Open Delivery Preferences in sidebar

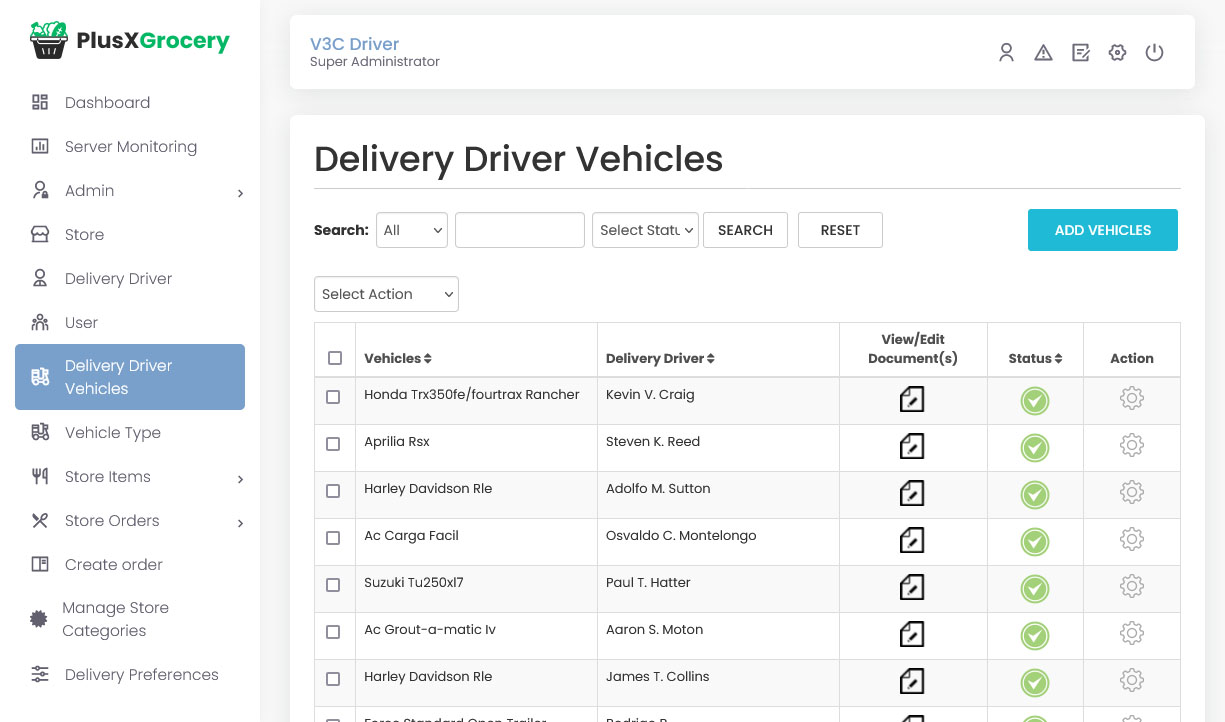(141, 674)
